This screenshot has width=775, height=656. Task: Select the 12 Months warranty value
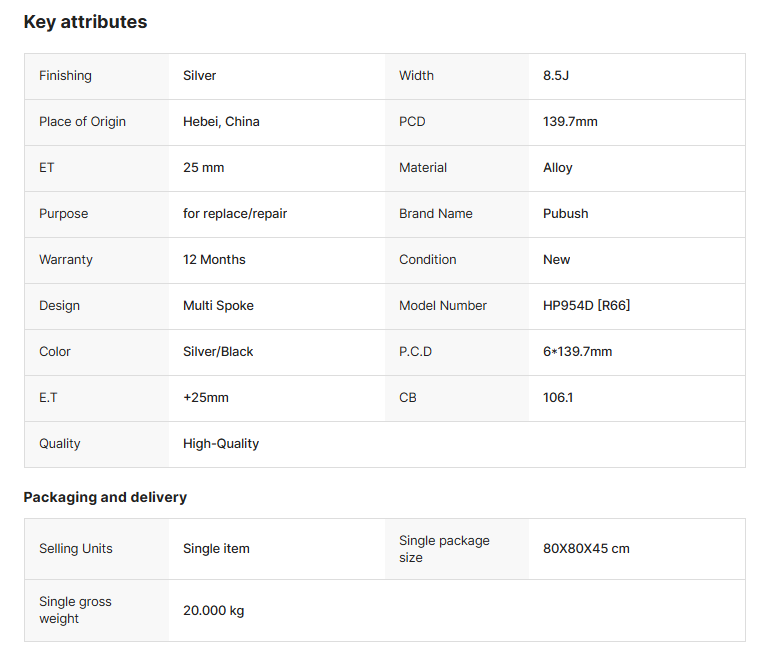214,260
